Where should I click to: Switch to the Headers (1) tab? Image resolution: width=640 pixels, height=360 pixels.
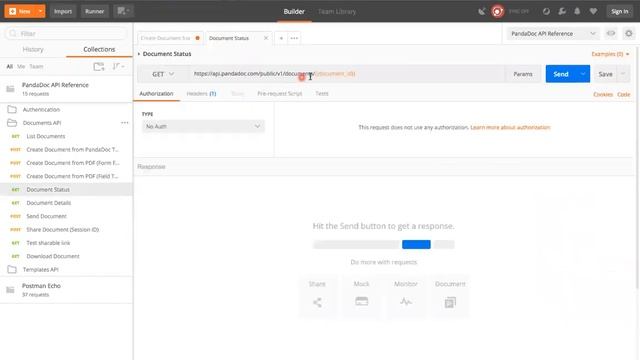pyautogui.click(x=201, y=93)
